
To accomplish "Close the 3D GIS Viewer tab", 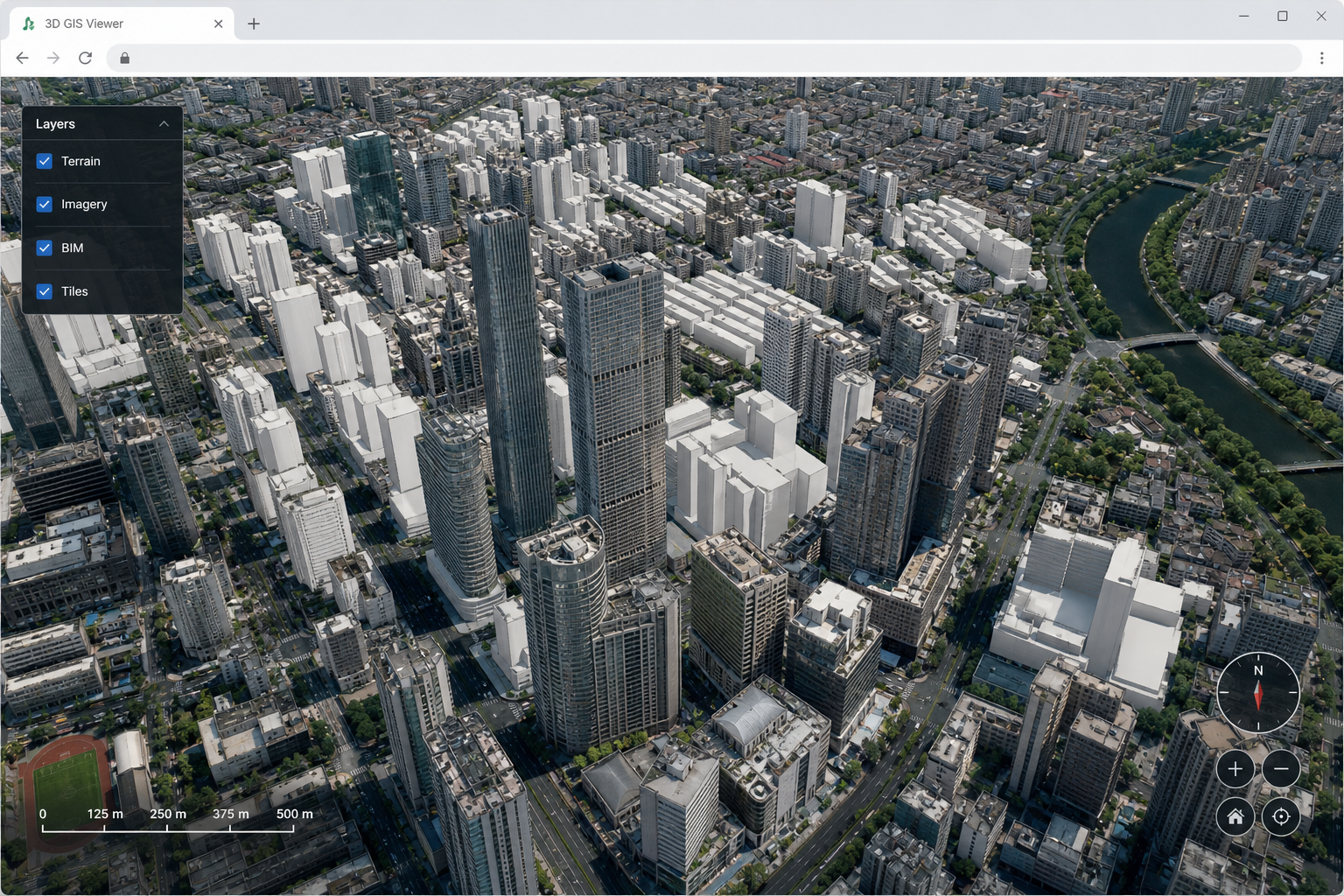I will pyautogui.click(x=218, y=24).
